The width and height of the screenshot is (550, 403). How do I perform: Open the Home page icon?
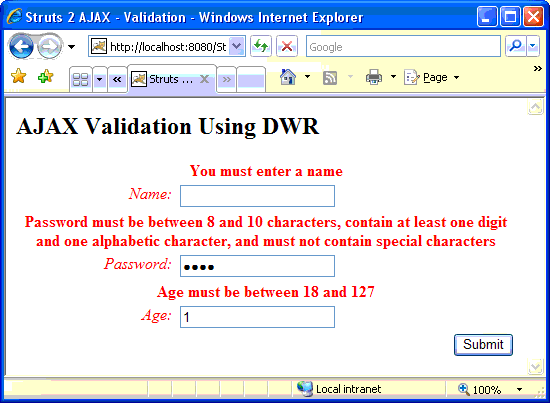[288, 77]
